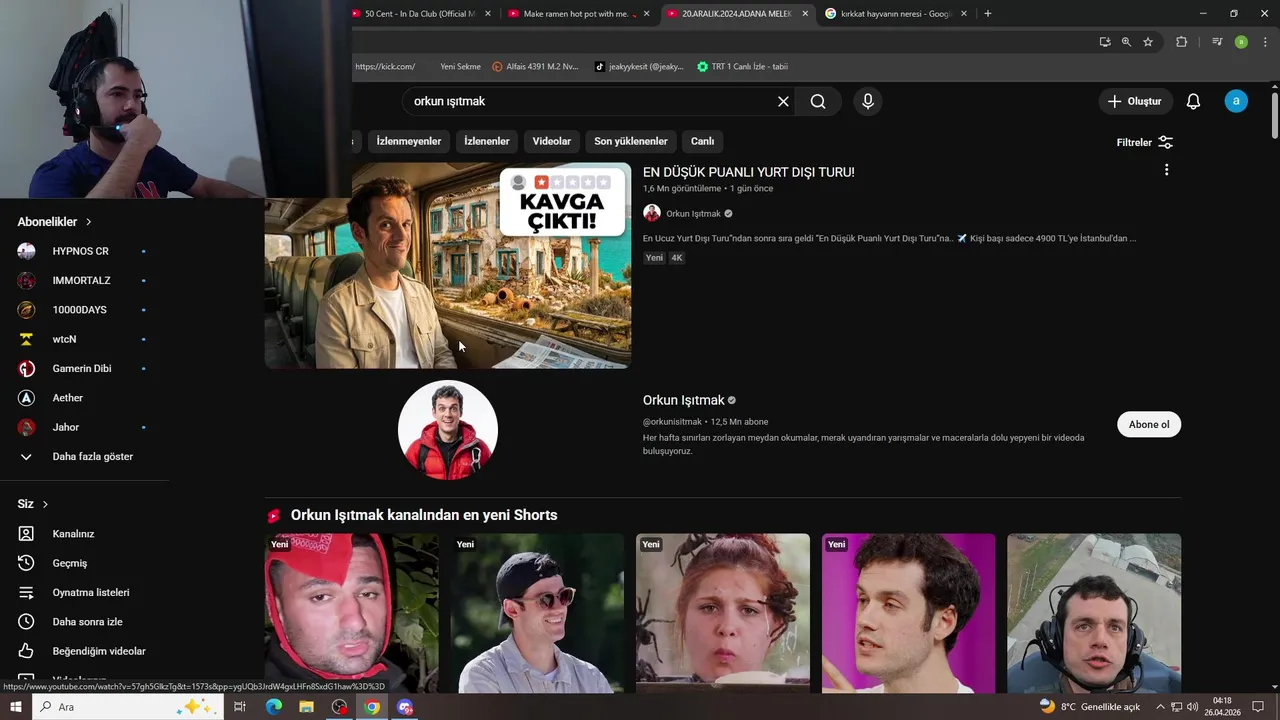Open the Windows notification center icon
Screen dimensions: 1280x720
click(x=1258, y=707)
